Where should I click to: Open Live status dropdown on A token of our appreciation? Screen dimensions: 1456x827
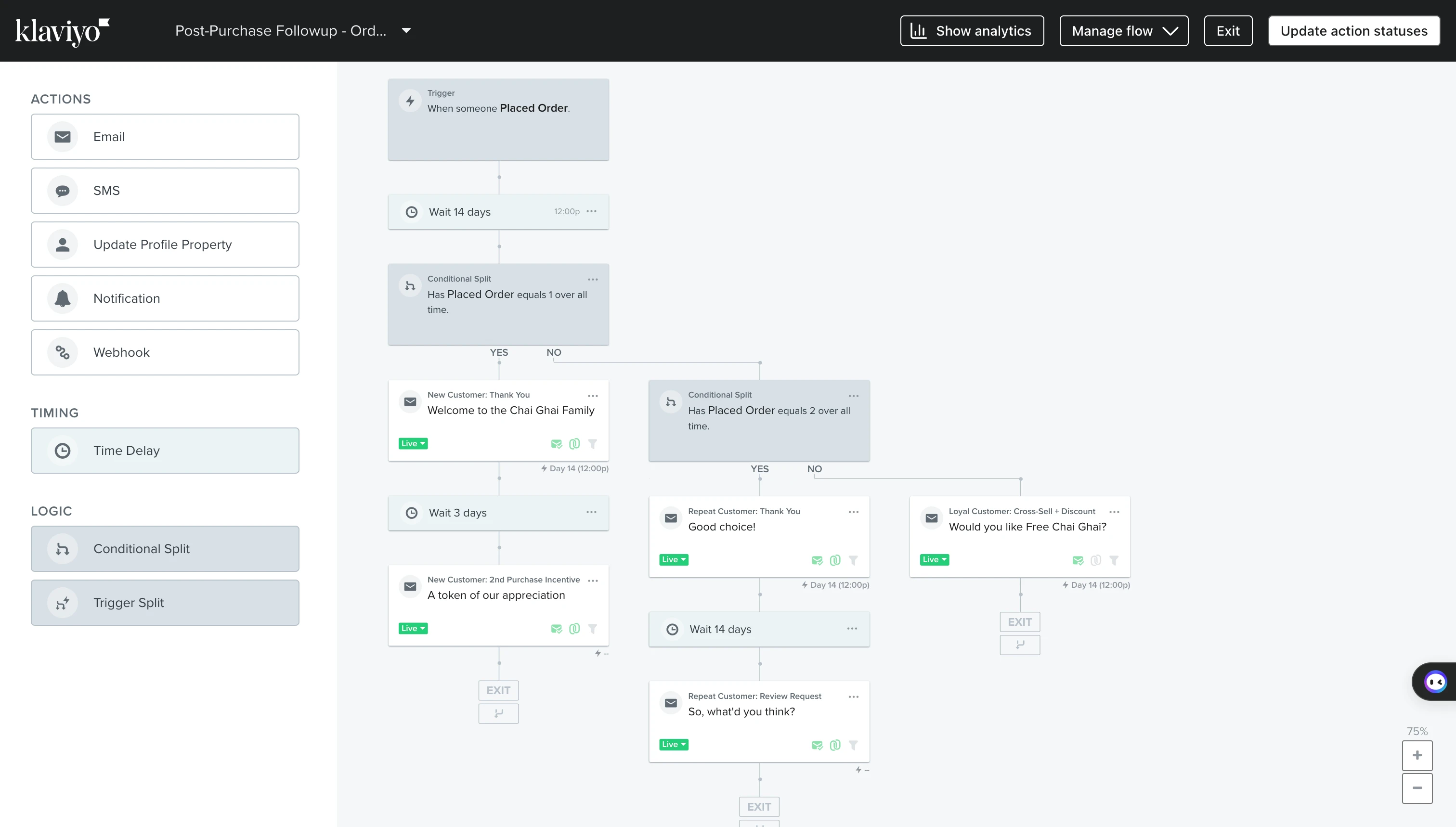click(x=413, y=628)
